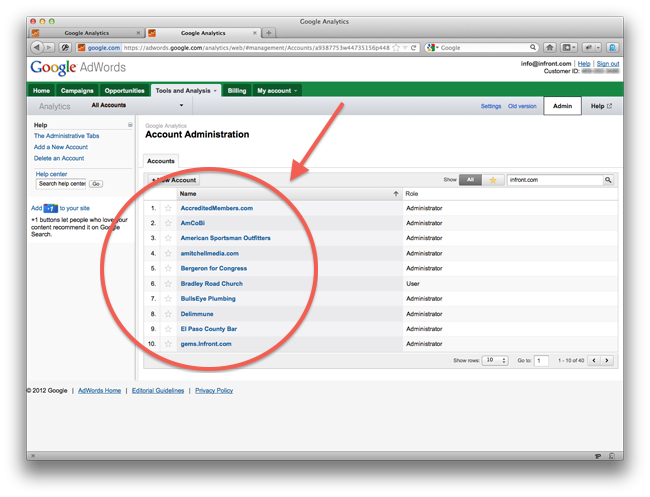The height and width of the screenshot is (497, 650).
Task: Open the Editorial Guidelines footer link
Action: point(158,390)
